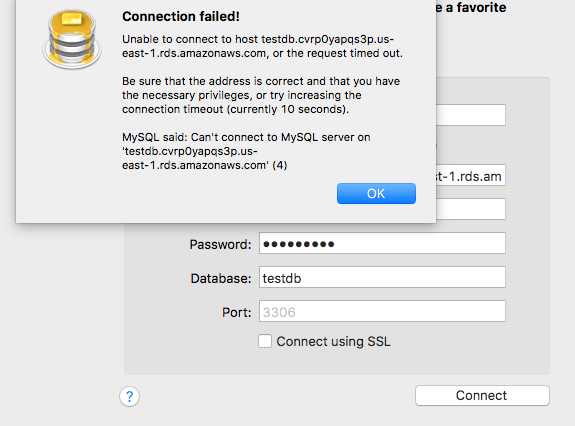Click the Connect button
Screen dimensions: 575x426
482,396
